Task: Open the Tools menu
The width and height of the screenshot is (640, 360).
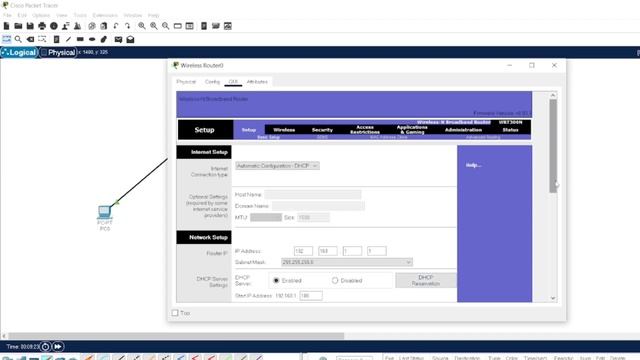Action: [x=80, y=15]
